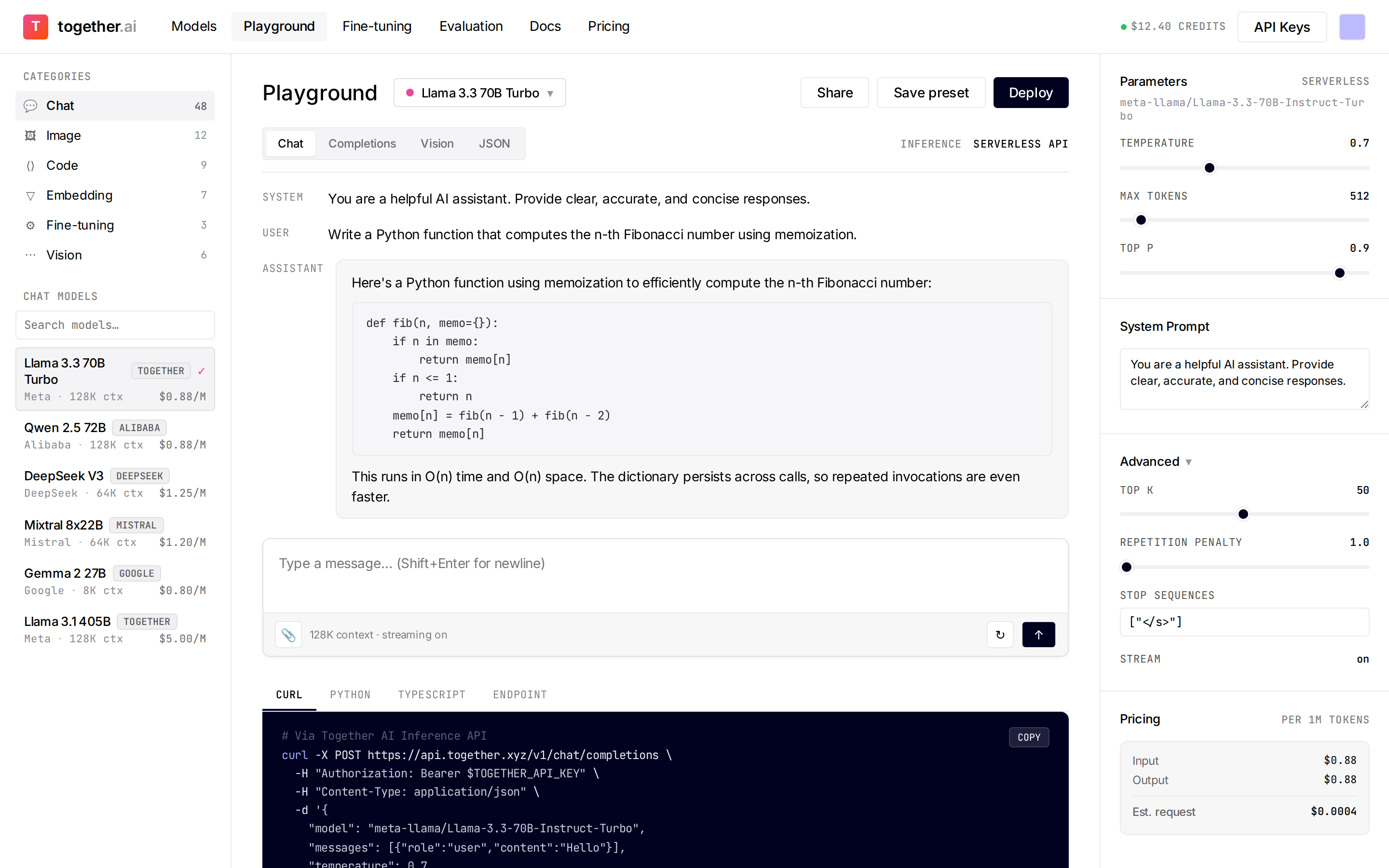Click Playground in top navigation
This screenshot has height=868, width=1389.
(x=279, y=27)
